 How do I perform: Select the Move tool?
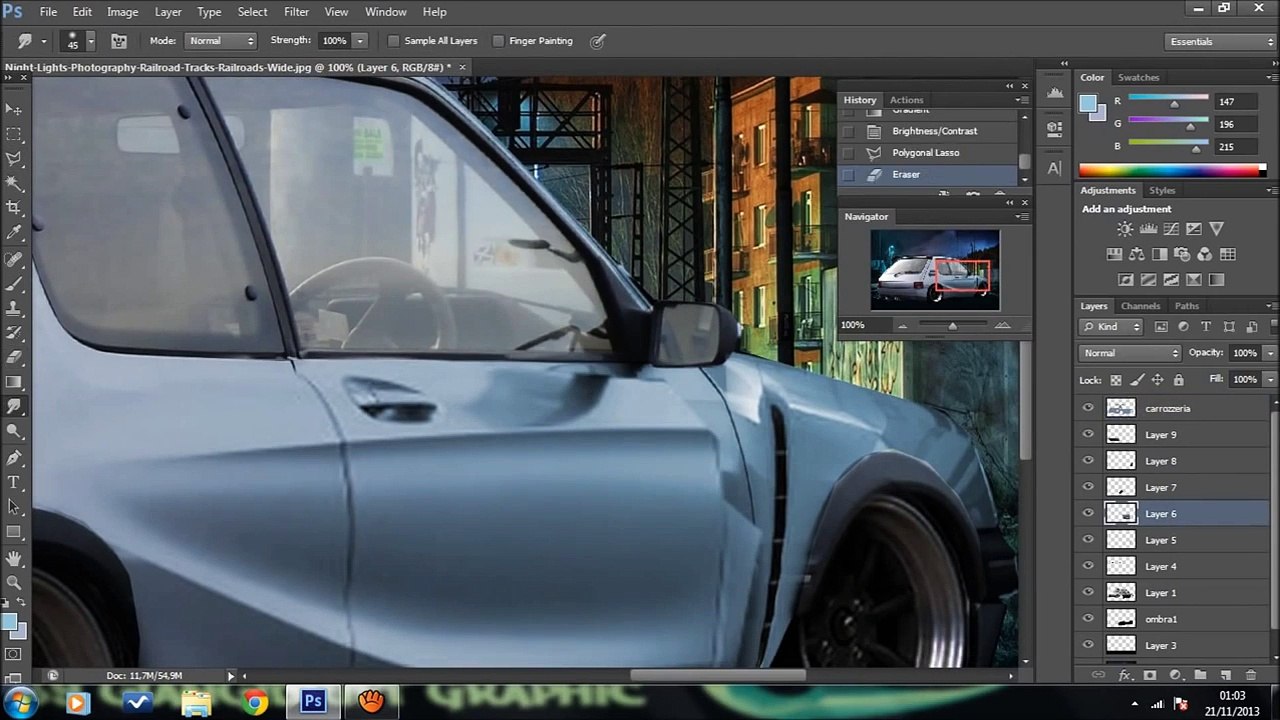(14, 109)
